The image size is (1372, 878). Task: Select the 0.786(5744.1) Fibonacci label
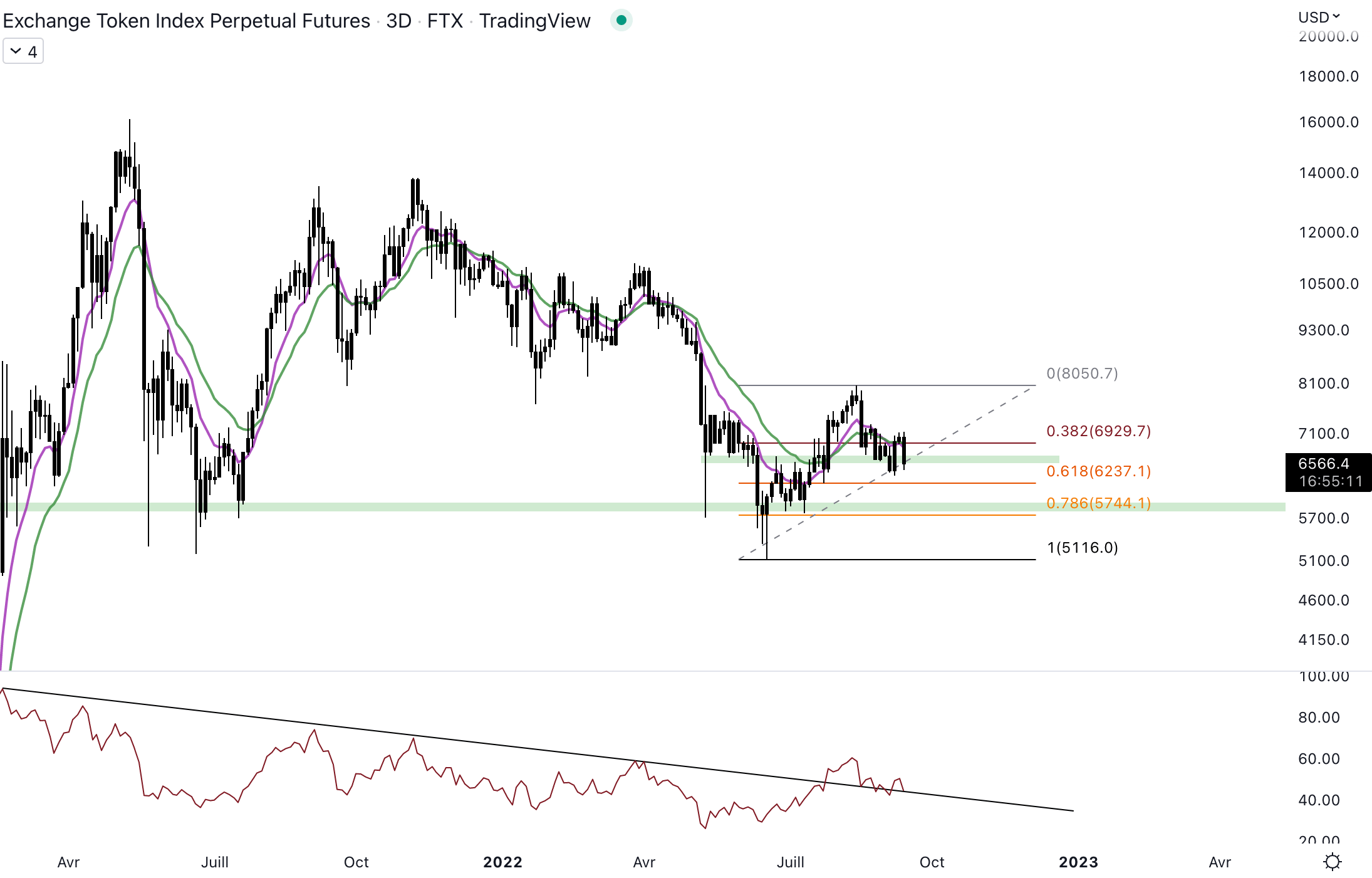pos(1098,503)
